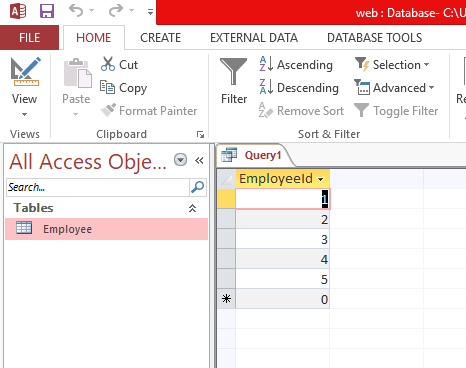Select the row selector for record 1
Screen dimensions: 466x368
coord(226,199)
